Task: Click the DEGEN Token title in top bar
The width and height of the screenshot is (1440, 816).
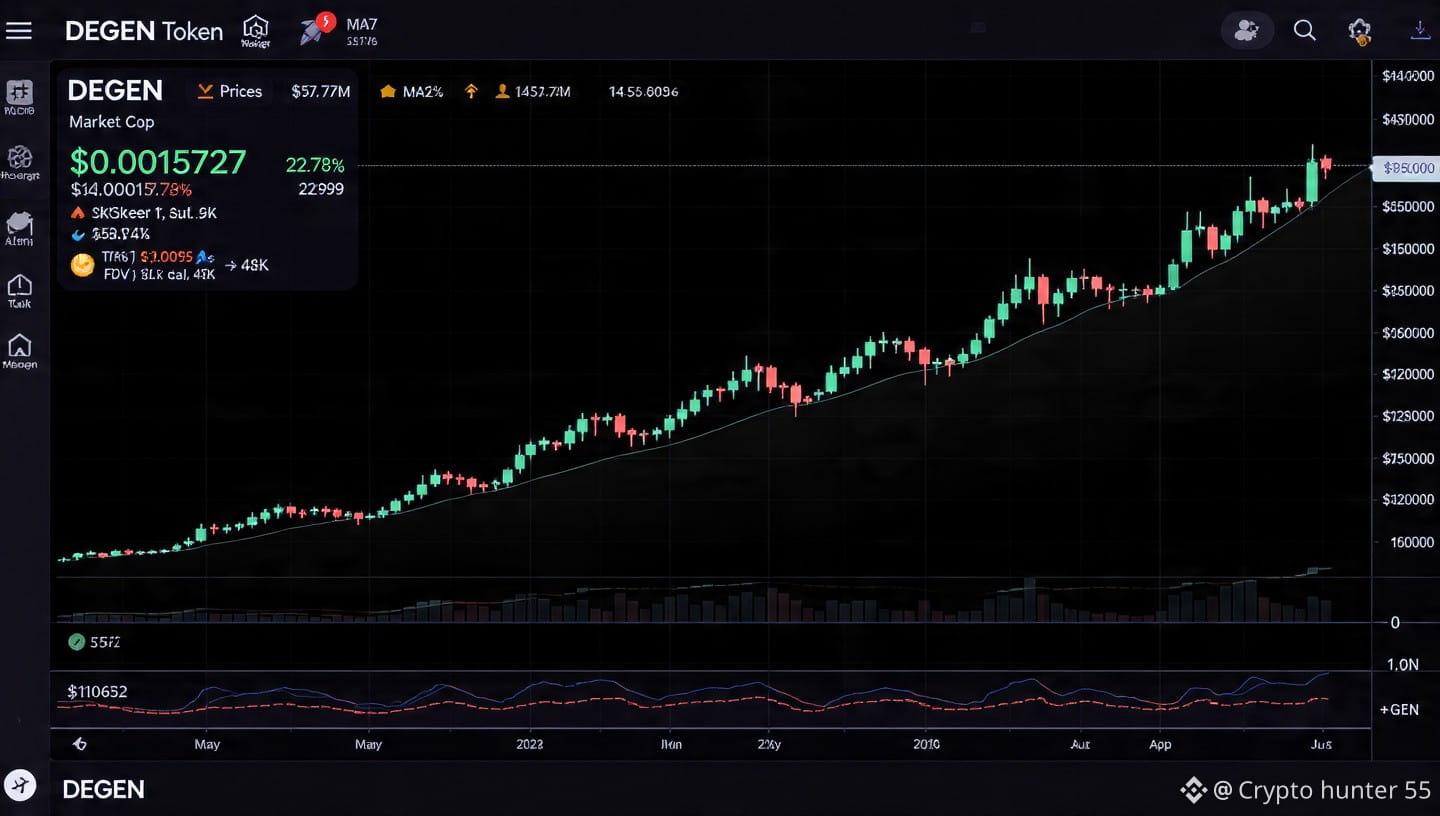Action: coord(144,31)
